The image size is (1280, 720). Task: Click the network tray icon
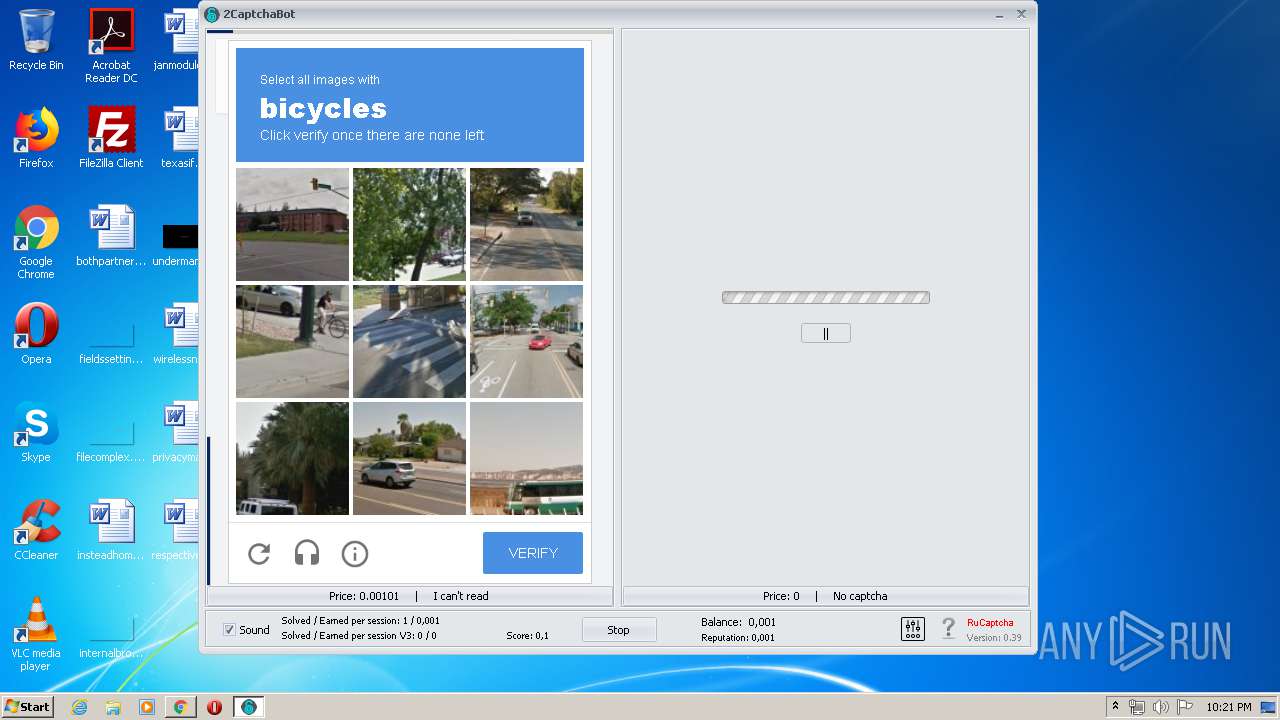[1137, 707]
